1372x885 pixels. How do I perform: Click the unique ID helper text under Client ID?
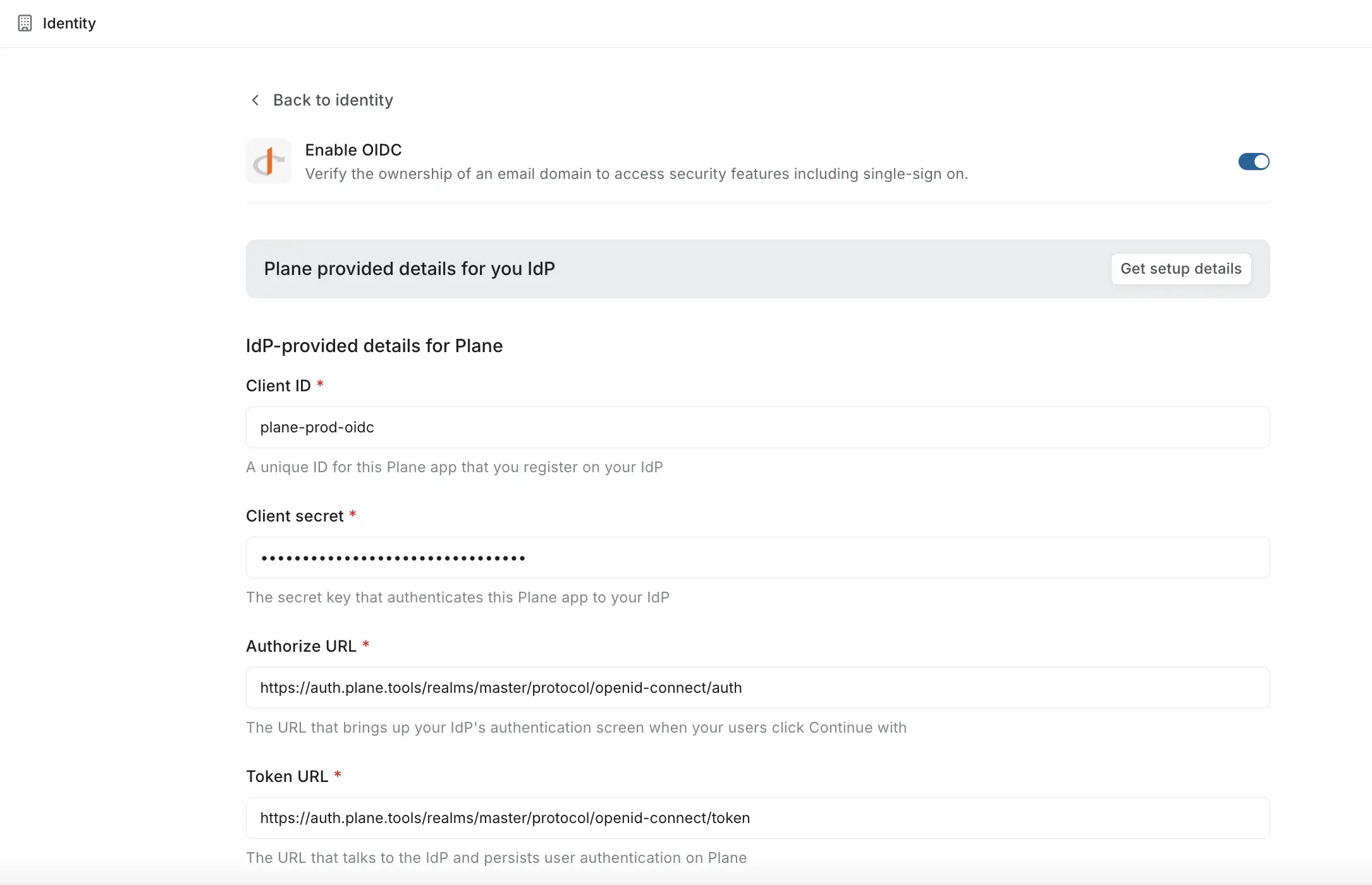click(455, 467)
